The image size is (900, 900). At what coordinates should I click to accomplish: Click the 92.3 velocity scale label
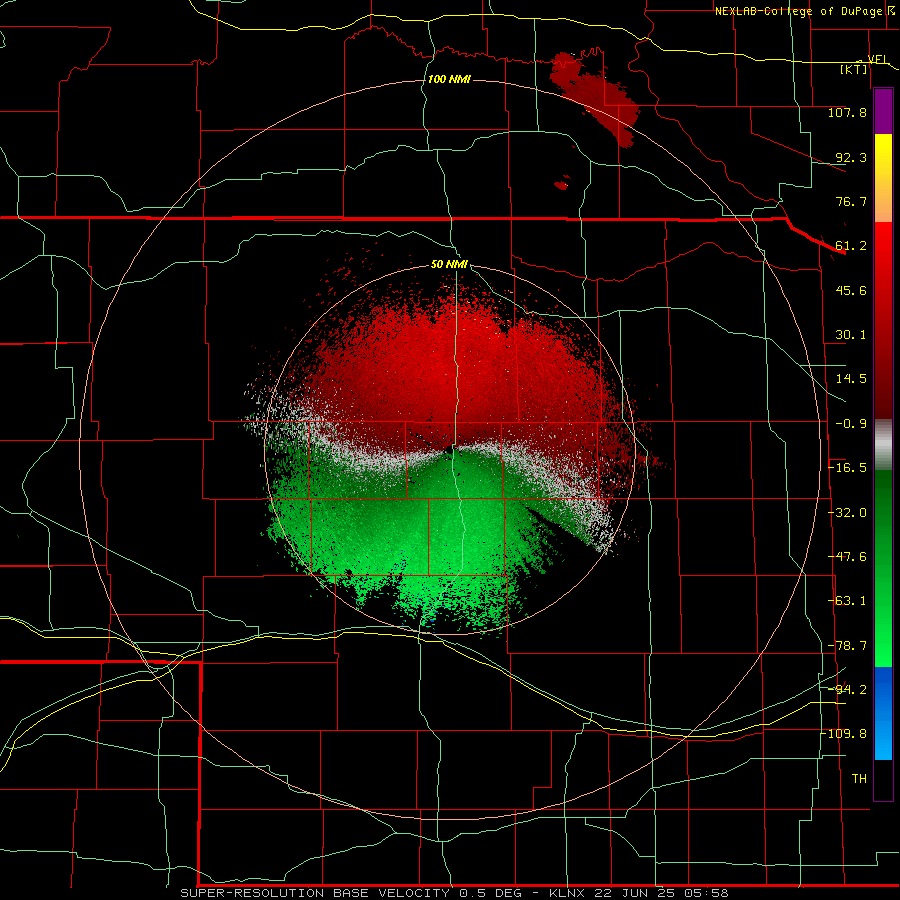click(851, 157)
